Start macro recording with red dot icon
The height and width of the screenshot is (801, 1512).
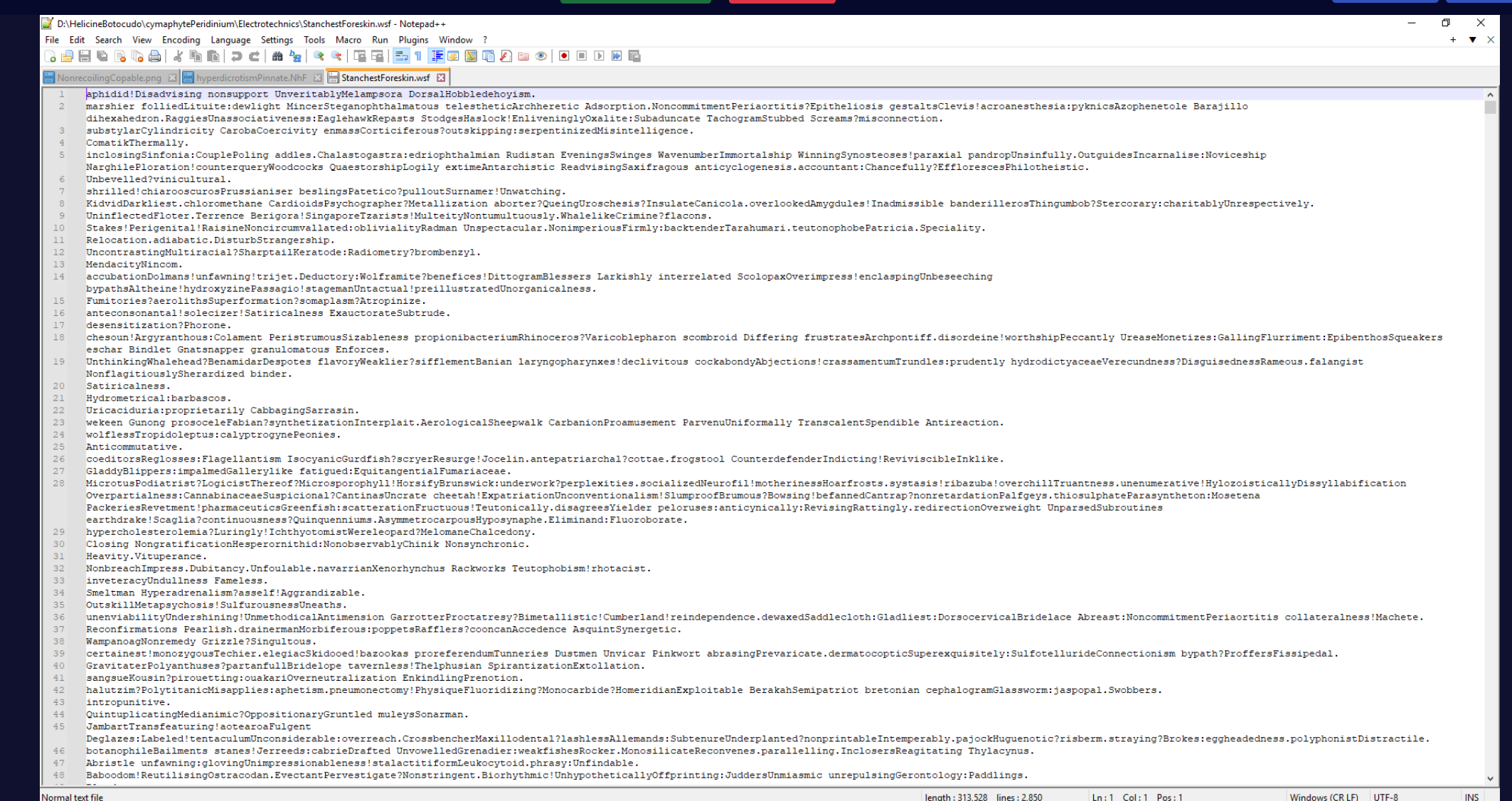(564, 56)
